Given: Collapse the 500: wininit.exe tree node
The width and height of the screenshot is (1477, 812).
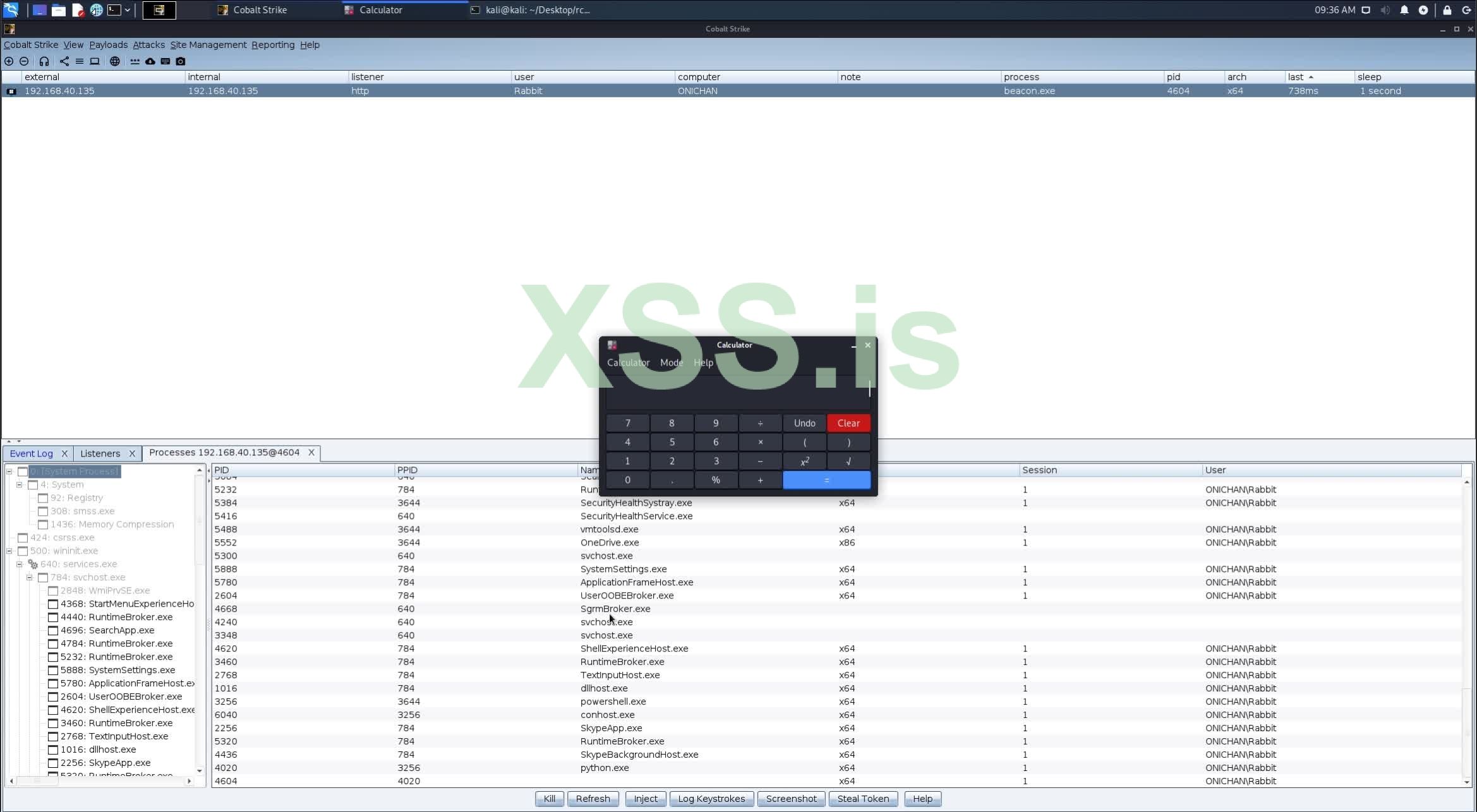Looking at the screenshot, I should [9, 551].
